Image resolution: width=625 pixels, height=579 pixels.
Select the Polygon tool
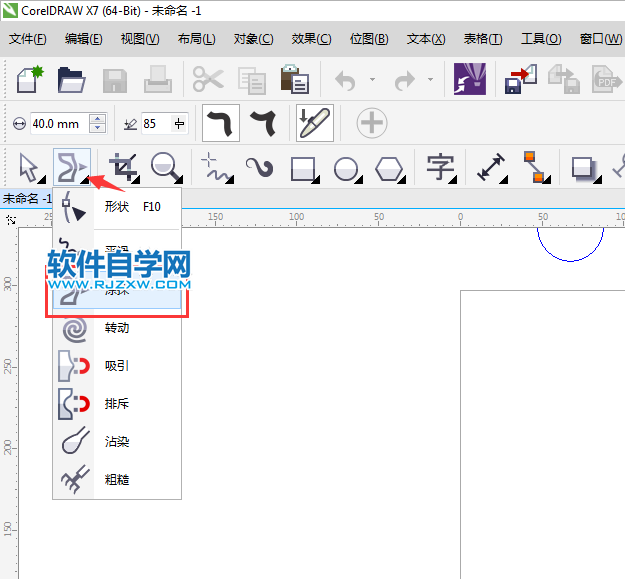point(389,167)
